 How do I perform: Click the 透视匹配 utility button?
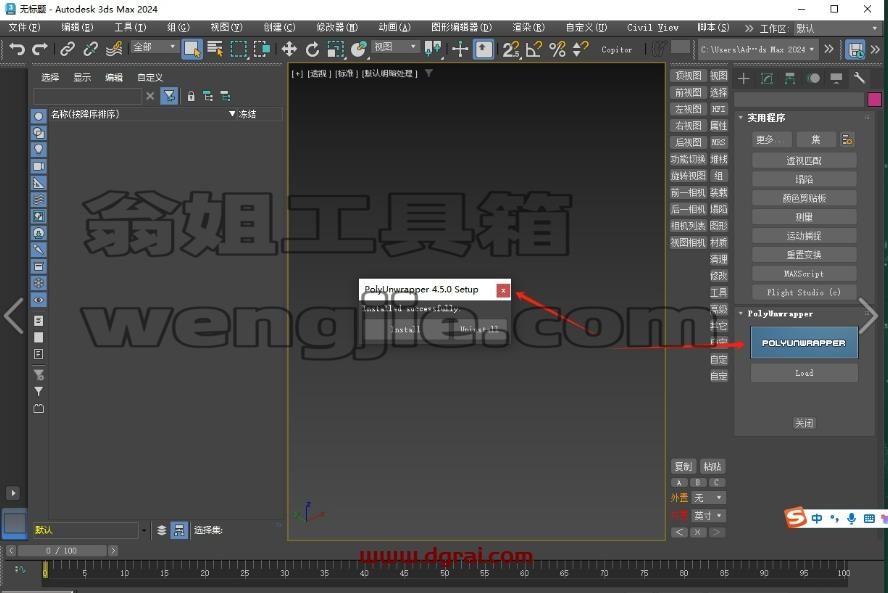pyautogui.click(x=804, y=160)
